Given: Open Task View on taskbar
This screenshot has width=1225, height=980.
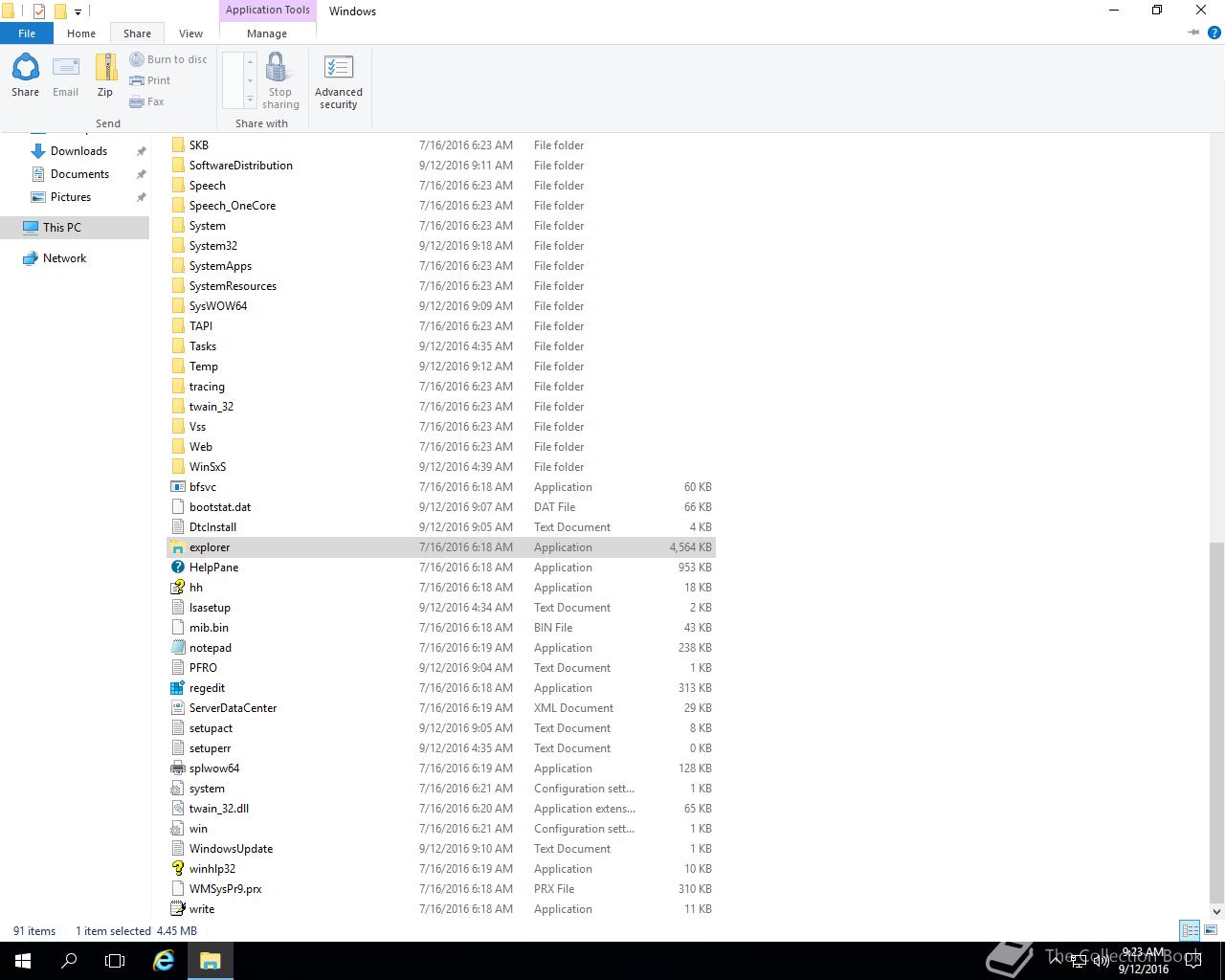Looking at the screenshot, I should pos(115,961).
